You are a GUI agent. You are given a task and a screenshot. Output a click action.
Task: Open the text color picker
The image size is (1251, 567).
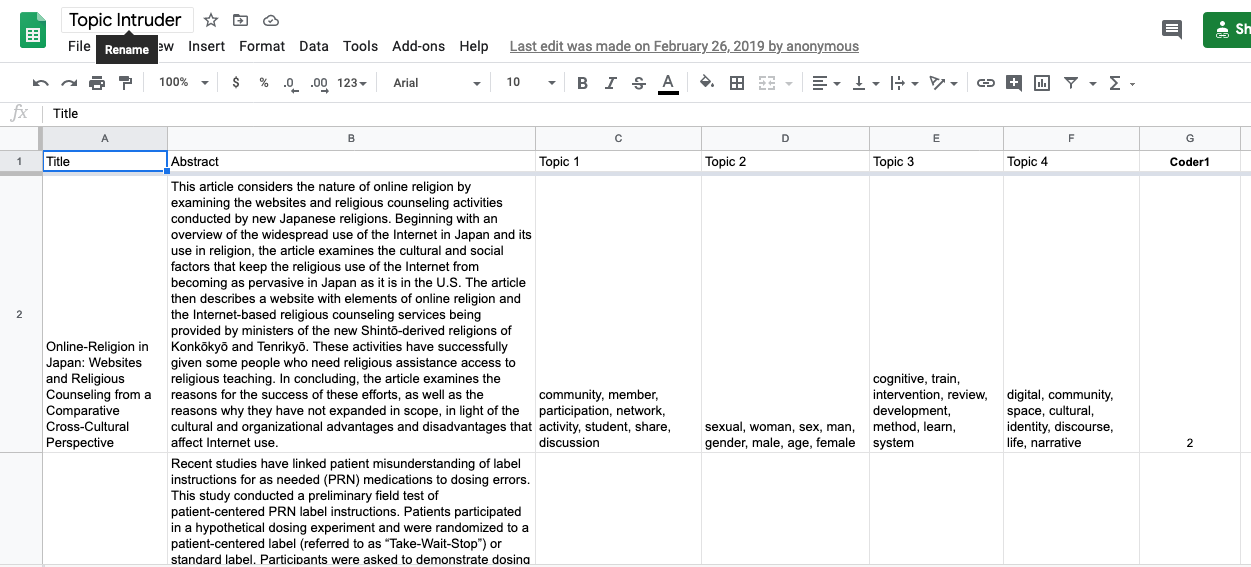pos(668,83)
